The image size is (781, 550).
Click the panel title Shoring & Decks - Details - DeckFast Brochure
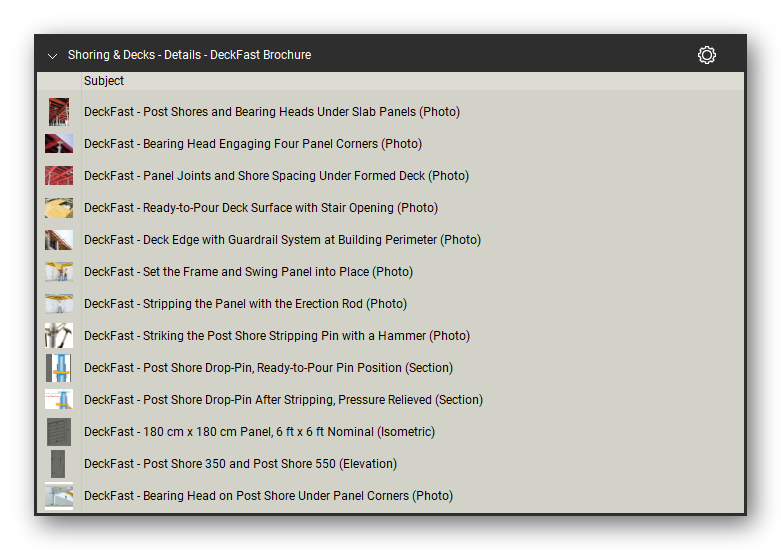(189, 55)
